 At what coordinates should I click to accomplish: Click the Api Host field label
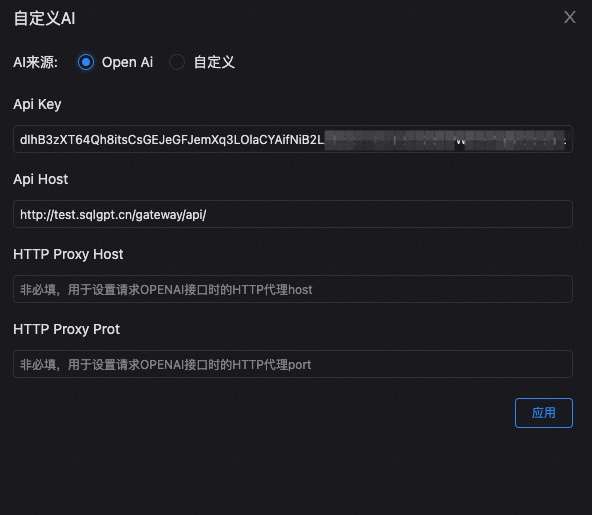pos(40,179)
